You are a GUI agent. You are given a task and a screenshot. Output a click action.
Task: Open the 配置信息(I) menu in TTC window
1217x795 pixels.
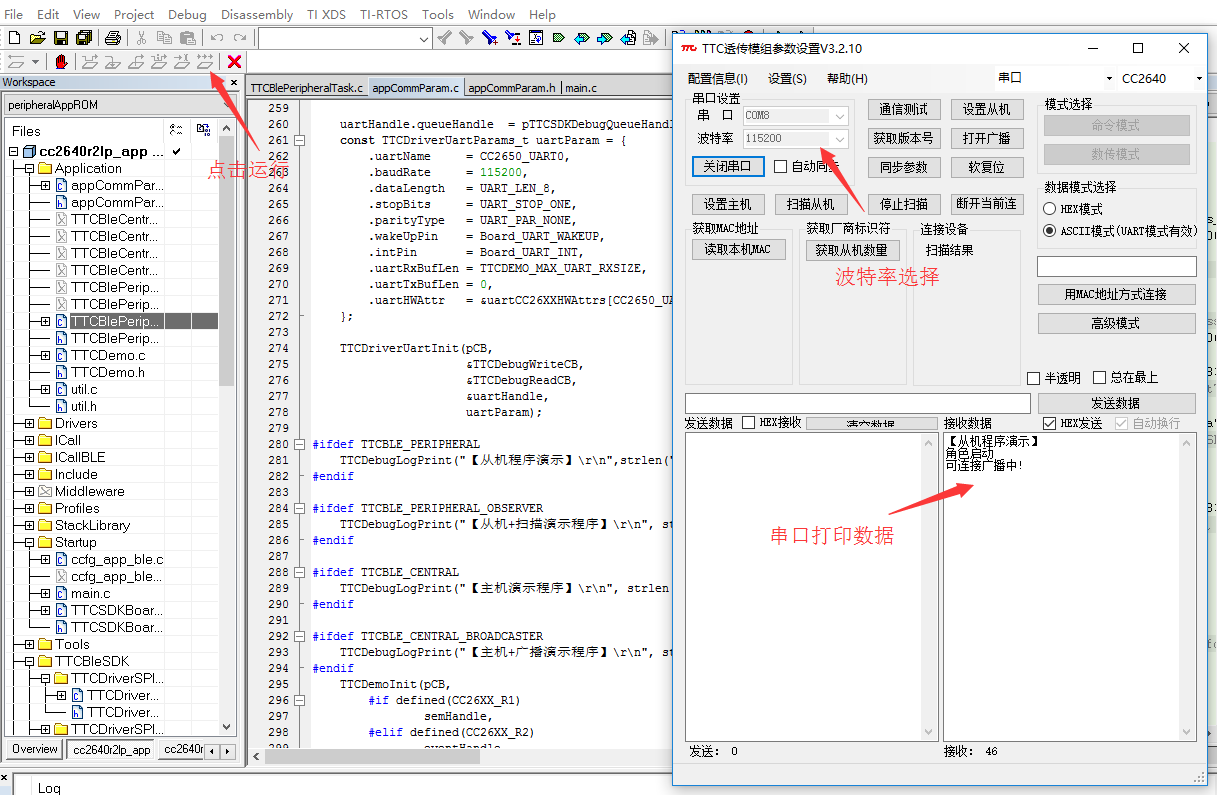(x=717, y=79)
